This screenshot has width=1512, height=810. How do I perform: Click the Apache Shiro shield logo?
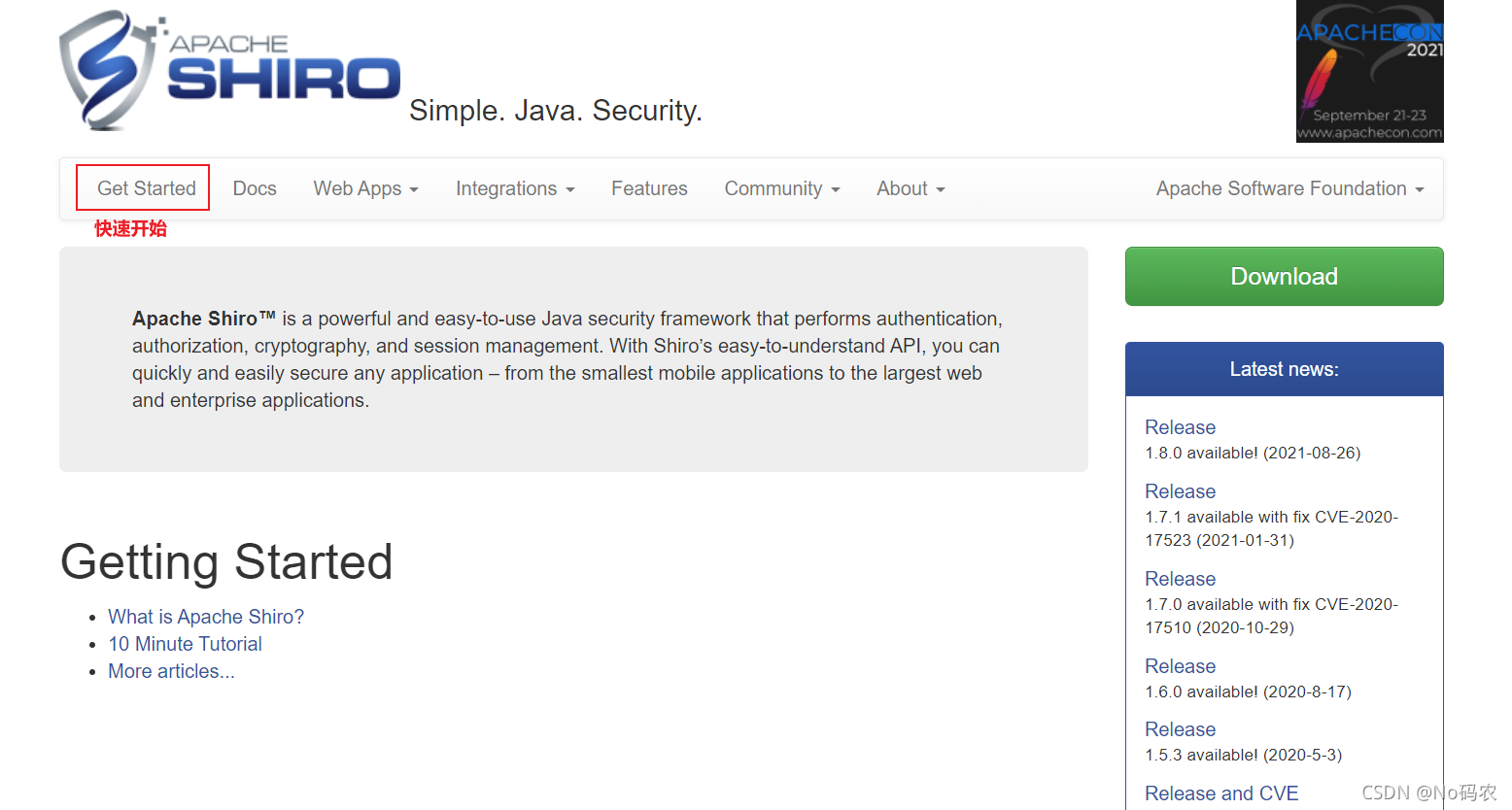pos(230,70)
